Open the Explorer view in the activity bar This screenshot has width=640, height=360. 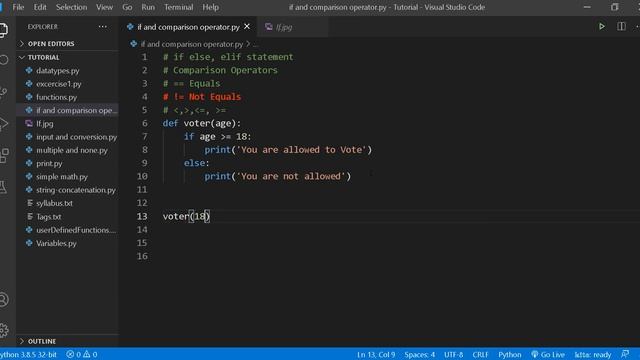[3, 30]
